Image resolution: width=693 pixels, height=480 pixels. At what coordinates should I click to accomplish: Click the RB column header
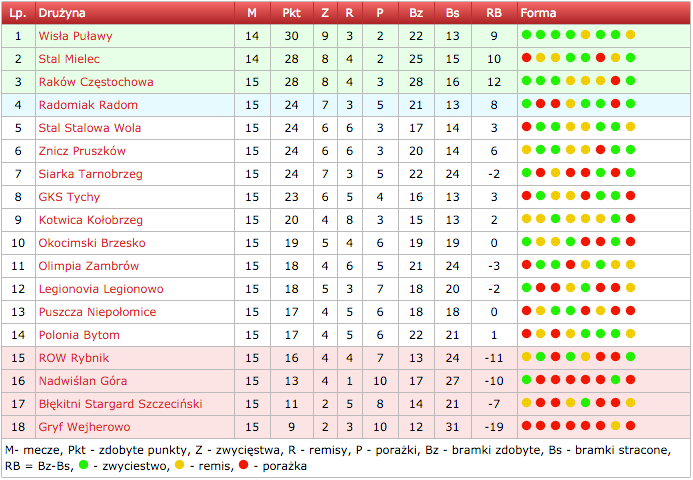click(494, 13)
